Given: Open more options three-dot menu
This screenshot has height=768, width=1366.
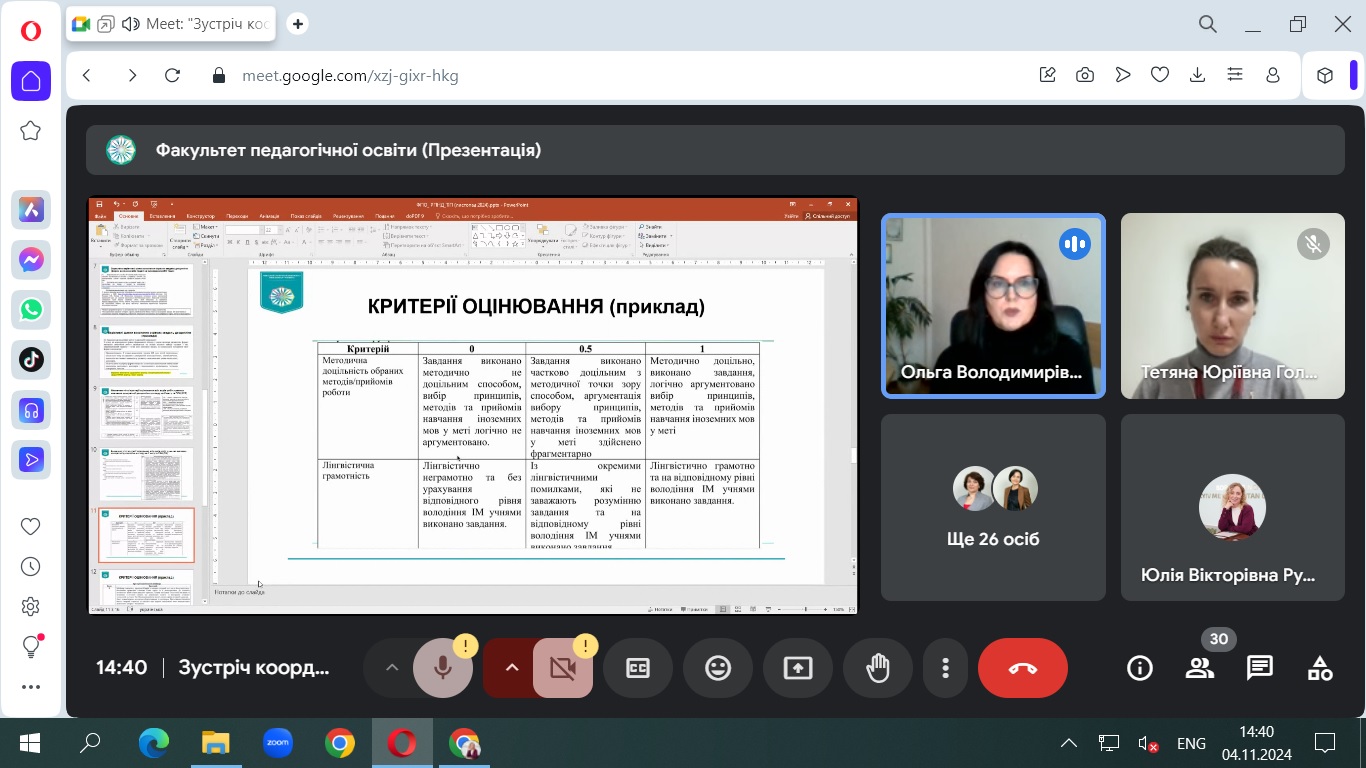Looking at the screenshot, I should tap(945, 668).
